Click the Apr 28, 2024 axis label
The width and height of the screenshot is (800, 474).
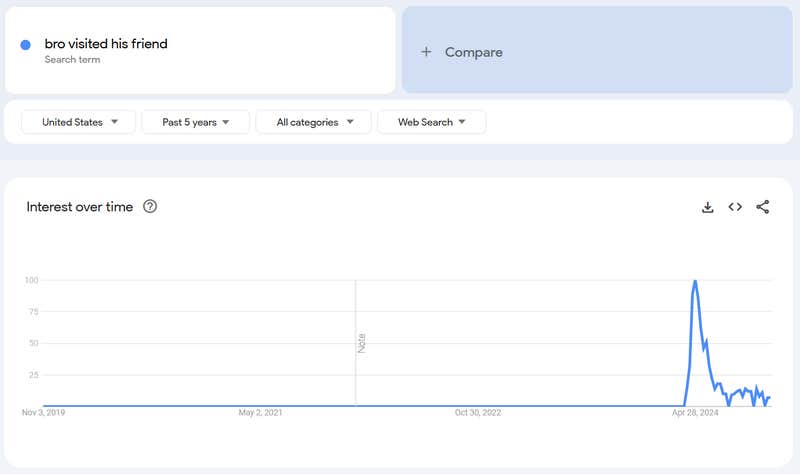(x=695, y=412)
